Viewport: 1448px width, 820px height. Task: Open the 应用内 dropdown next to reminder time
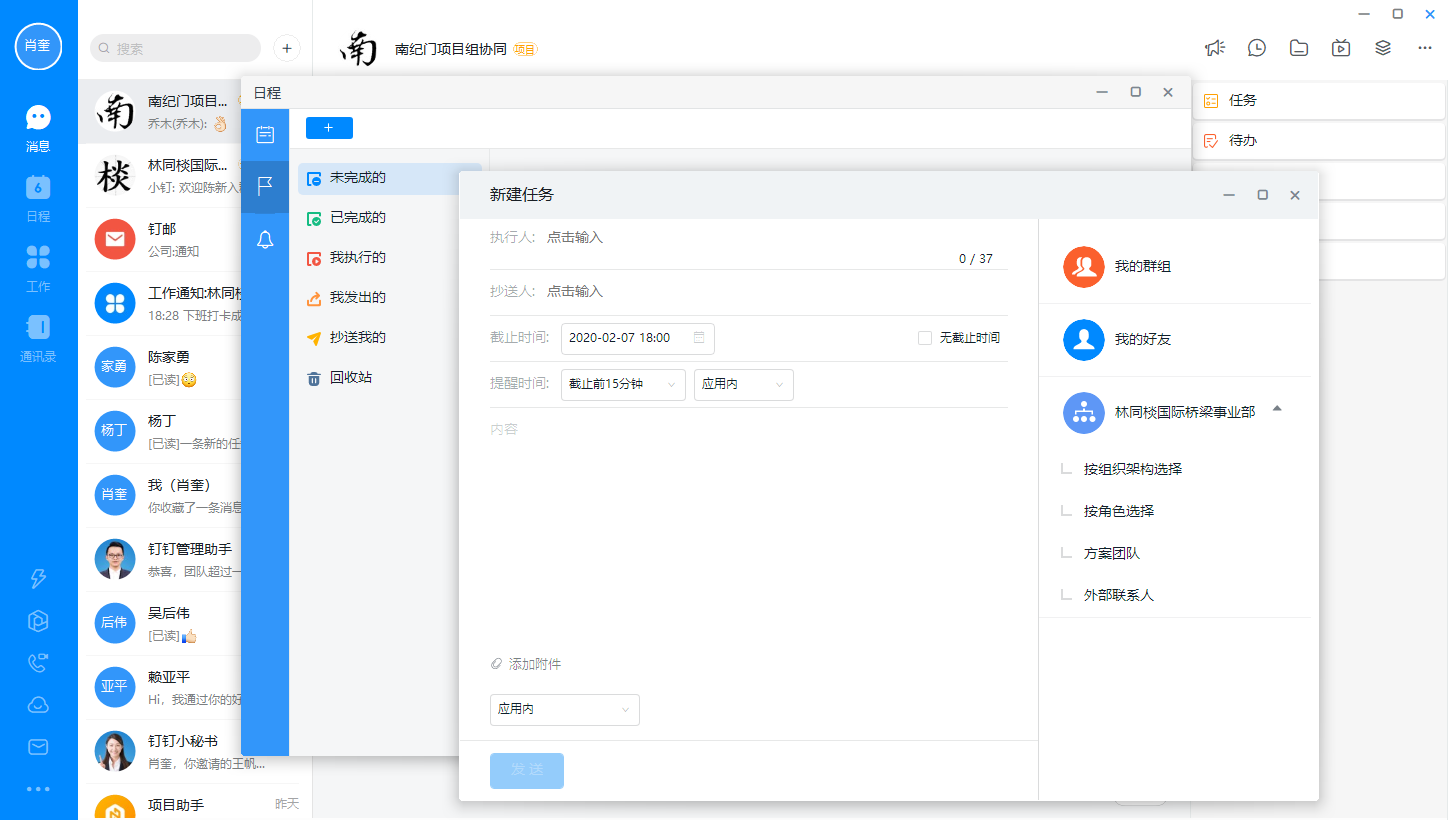click(744, 384)
